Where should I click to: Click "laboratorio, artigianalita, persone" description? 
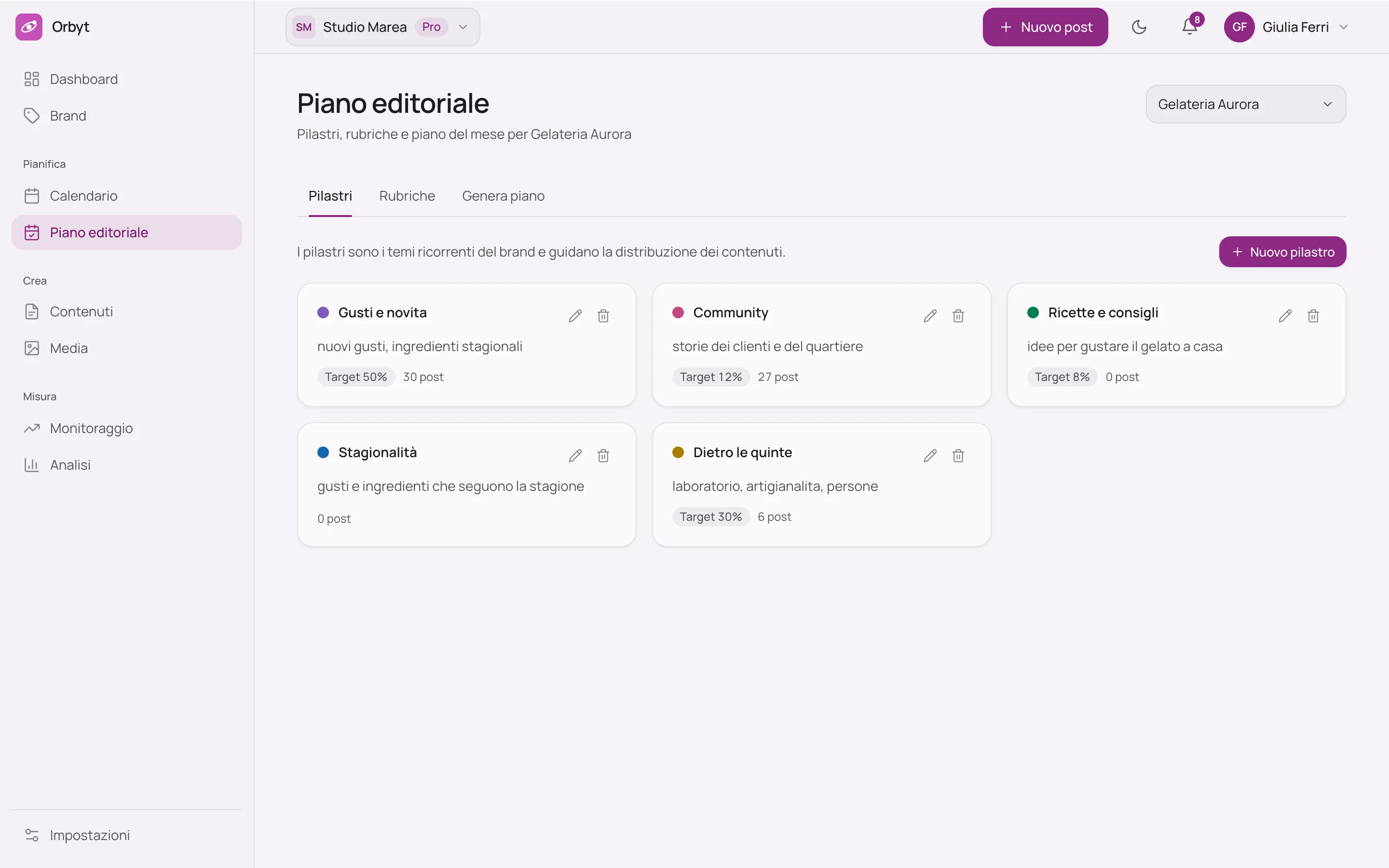pyautogui.click(x=775, y=486)
